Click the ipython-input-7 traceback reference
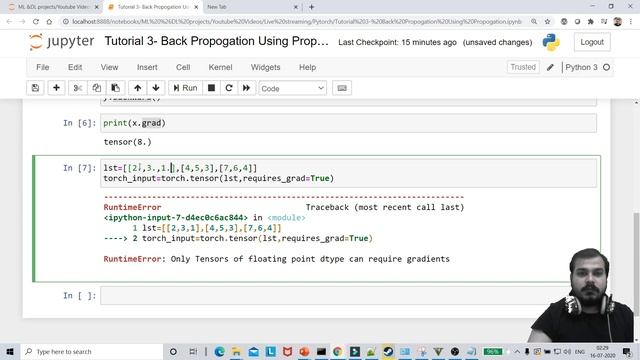This screenshot has height=360, width=640. click(176, 218)
